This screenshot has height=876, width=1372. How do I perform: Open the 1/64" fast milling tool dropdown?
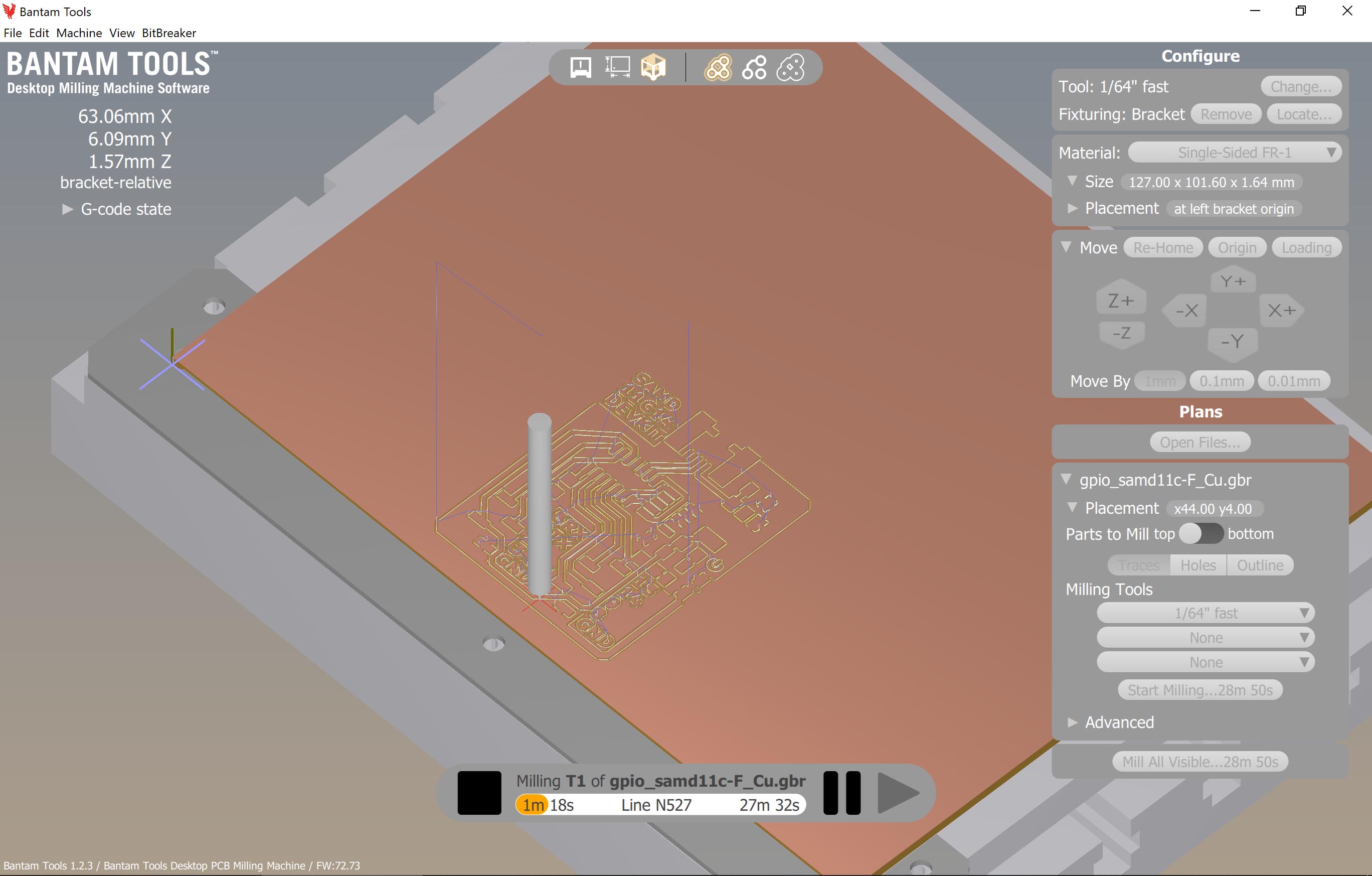pos(1206,613)
